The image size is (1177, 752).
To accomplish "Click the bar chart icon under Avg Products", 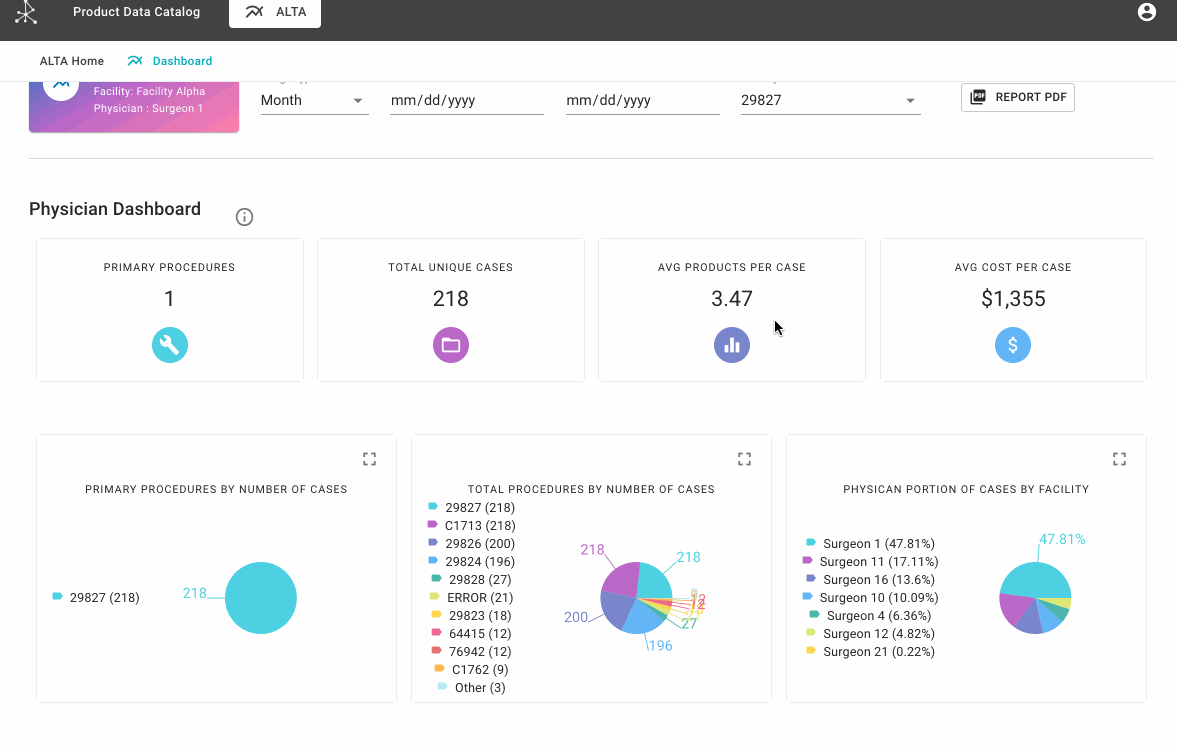I will coord(732,345).
